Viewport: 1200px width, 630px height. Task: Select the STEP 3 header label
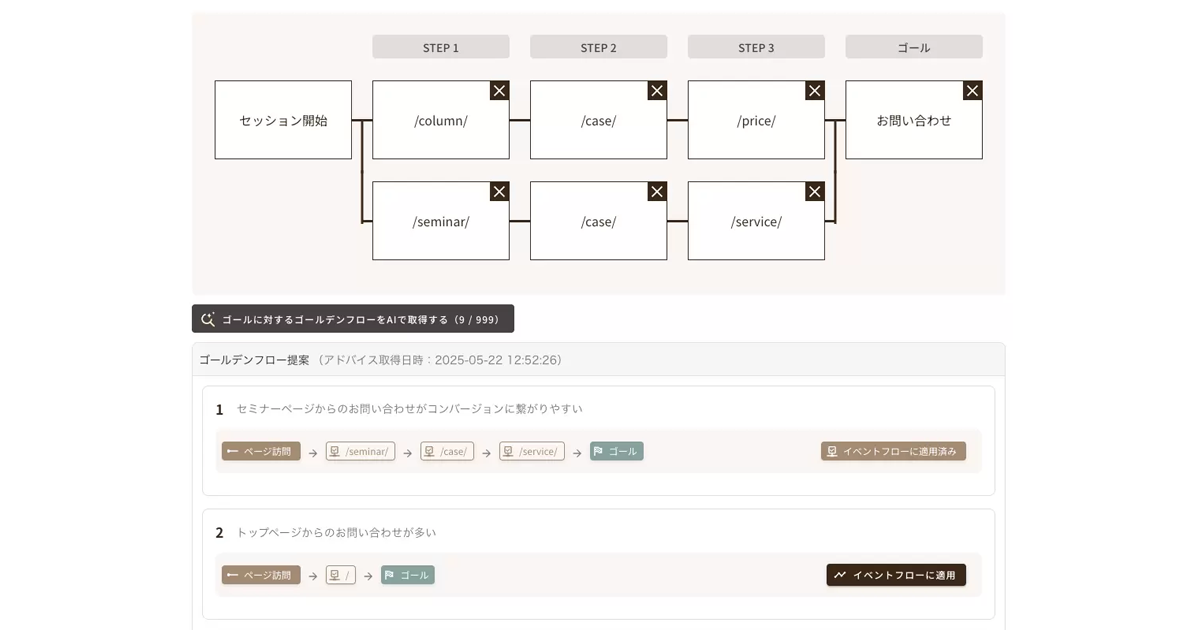[756, 47]
